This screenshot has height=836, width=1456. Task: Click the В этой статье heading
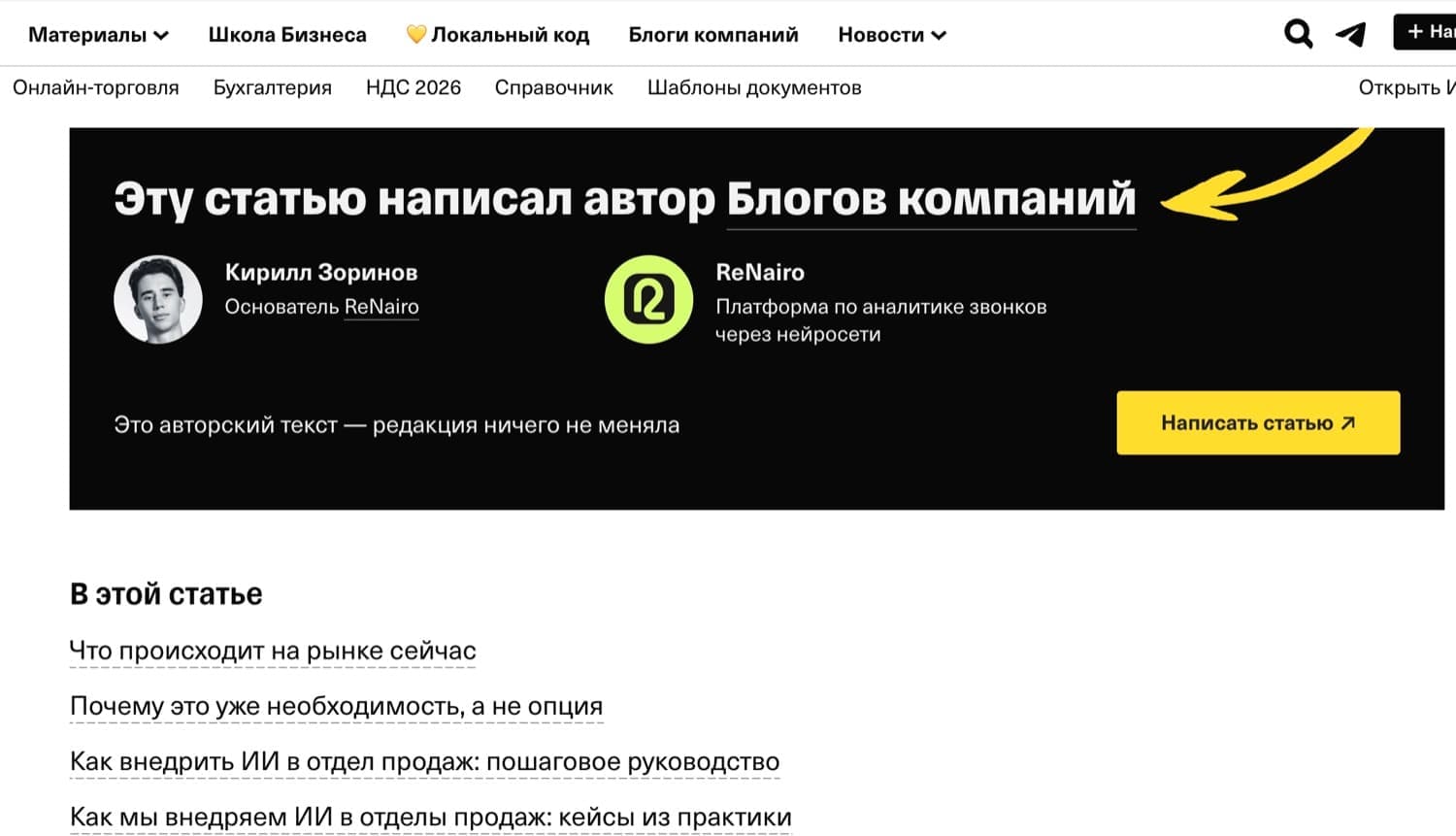click(166, 594)
